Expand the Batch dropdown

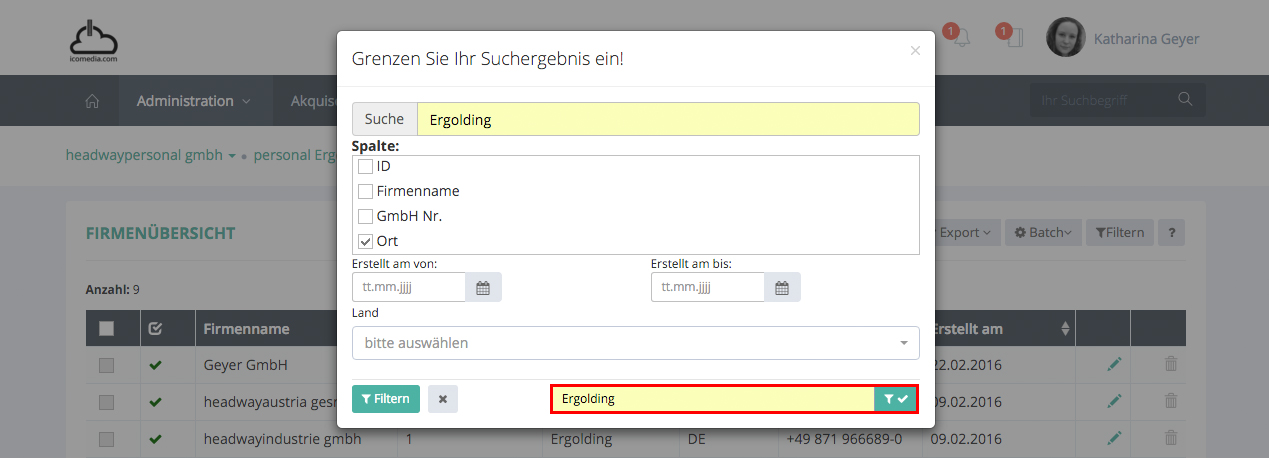tap(1042, 233)
